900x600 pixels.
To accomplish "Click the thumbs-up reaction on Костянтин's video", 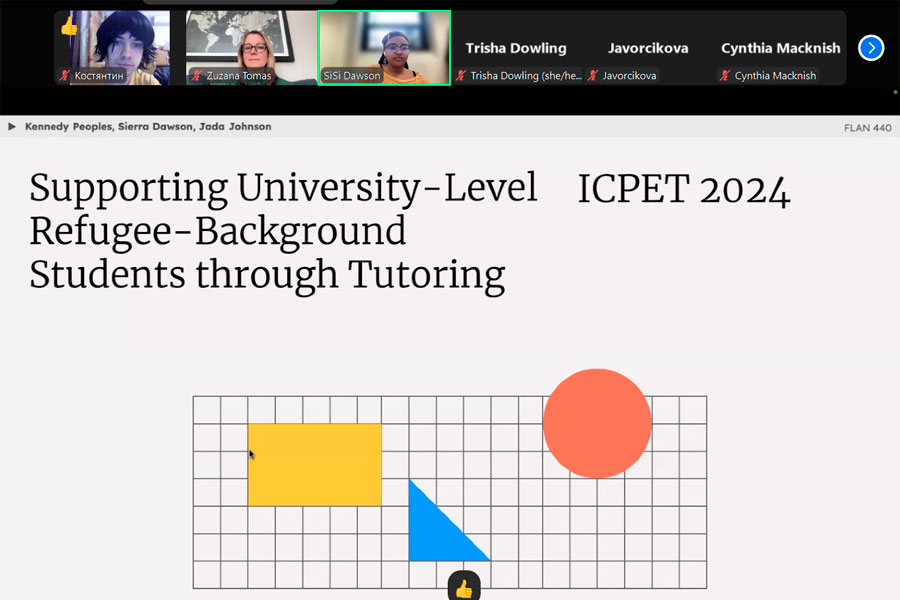I will [69, 26].
